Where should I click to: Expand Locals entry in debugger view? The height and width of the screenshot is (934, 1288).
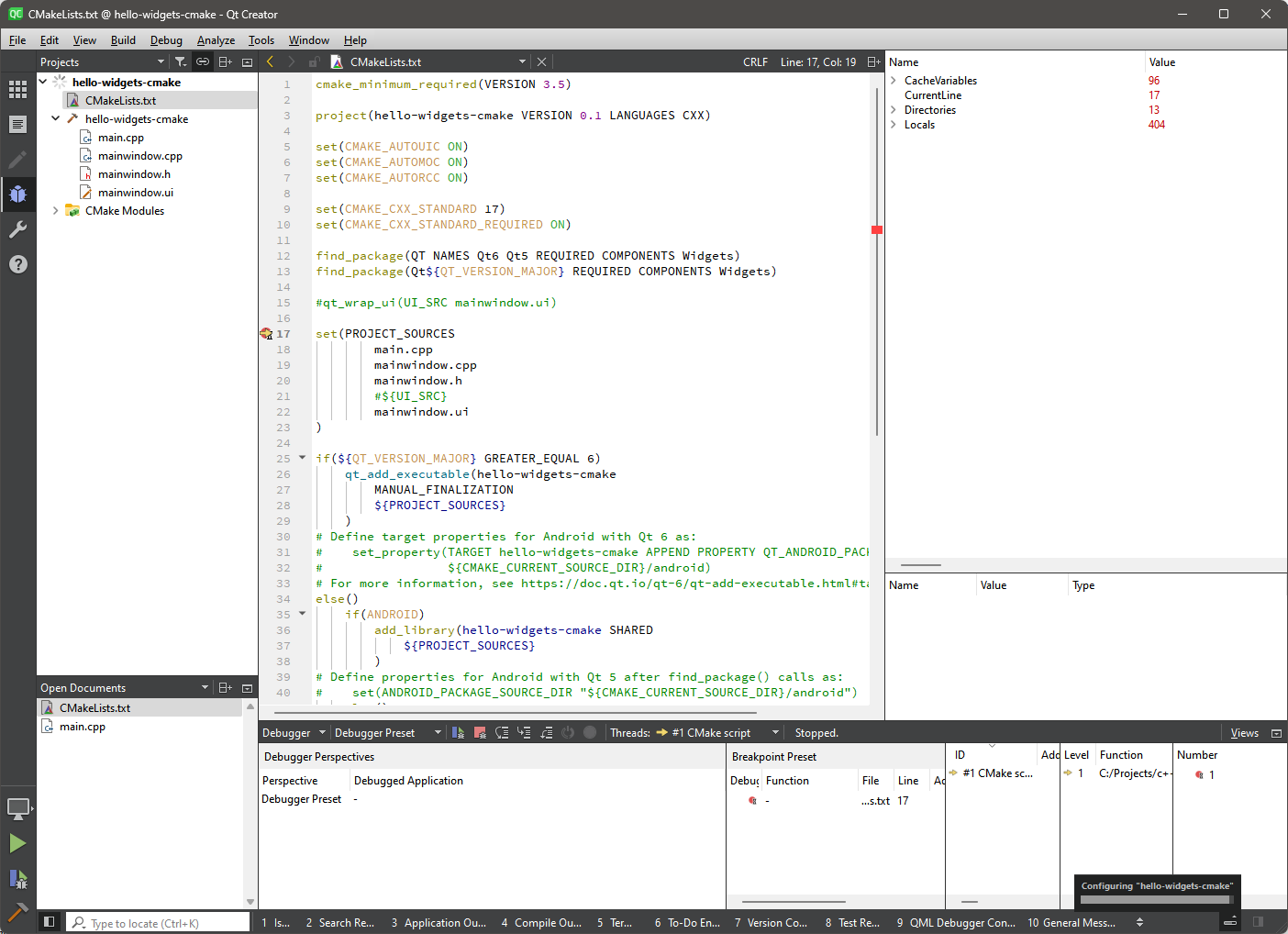pyautogui.click(x=894, y=125)
